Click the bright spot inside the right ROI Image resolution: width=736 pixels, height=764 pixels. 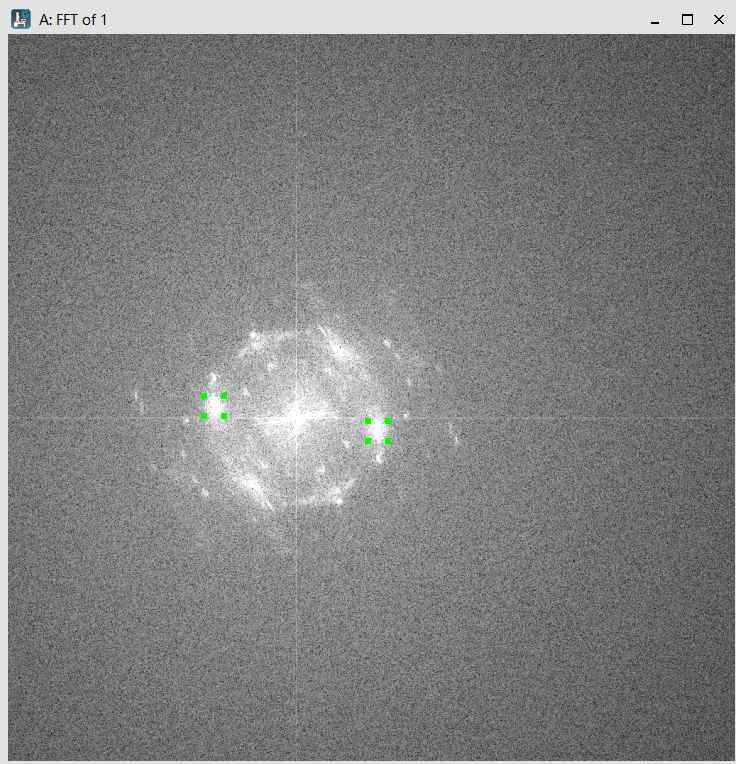(378, 431)
